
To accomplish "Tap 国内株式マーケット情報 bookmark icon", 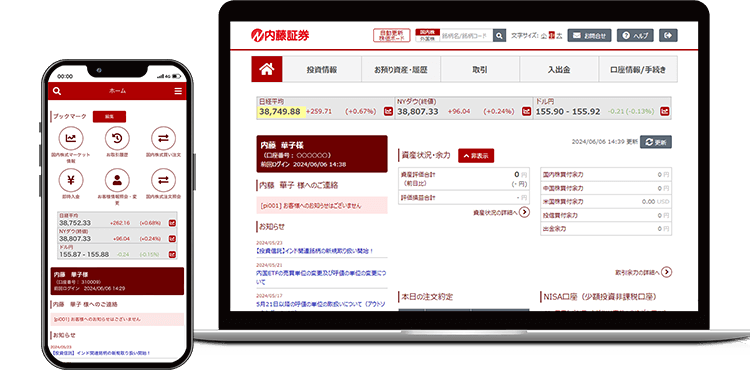I will [71, 139].
